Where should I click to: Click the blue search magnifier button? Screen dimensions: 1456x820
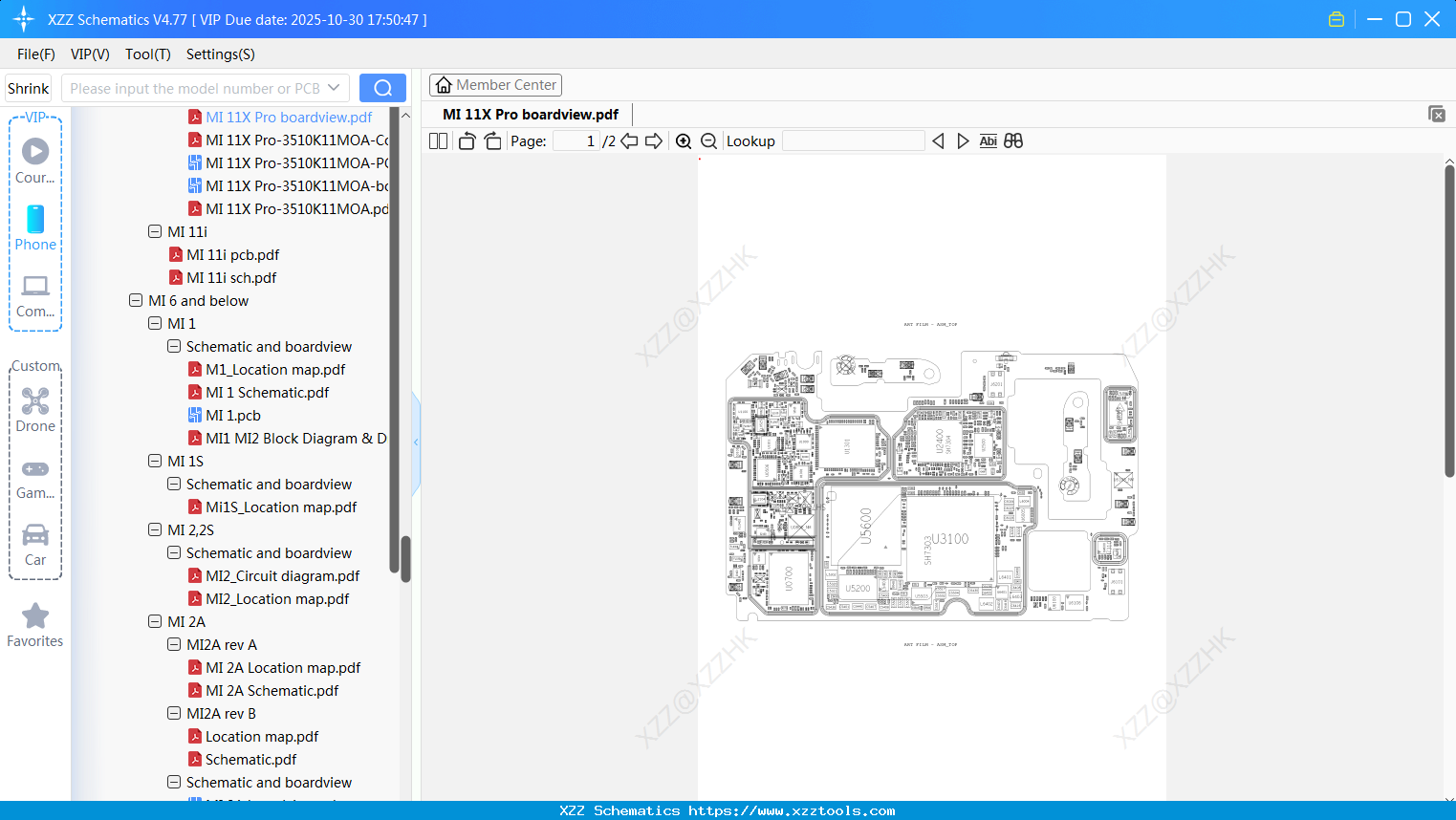(x=382, y=88)
